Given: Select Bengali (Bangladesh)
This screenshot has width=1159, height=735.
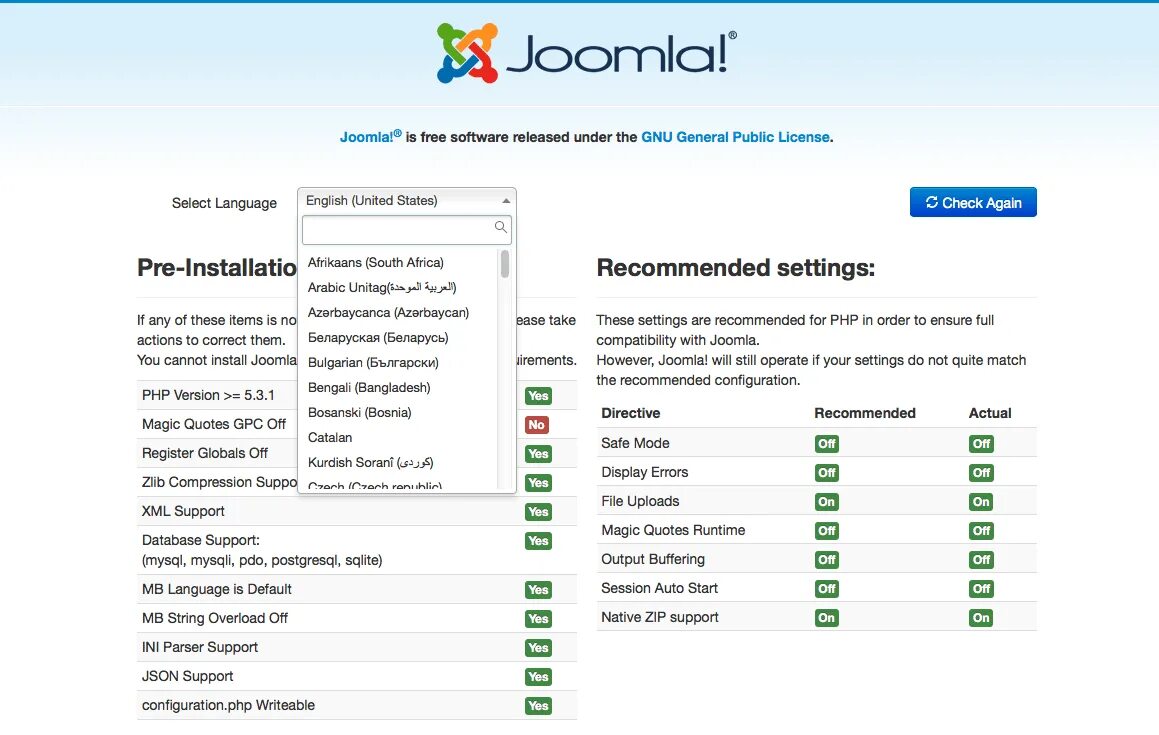Looking at the screenshot, I should click(369, 387).
